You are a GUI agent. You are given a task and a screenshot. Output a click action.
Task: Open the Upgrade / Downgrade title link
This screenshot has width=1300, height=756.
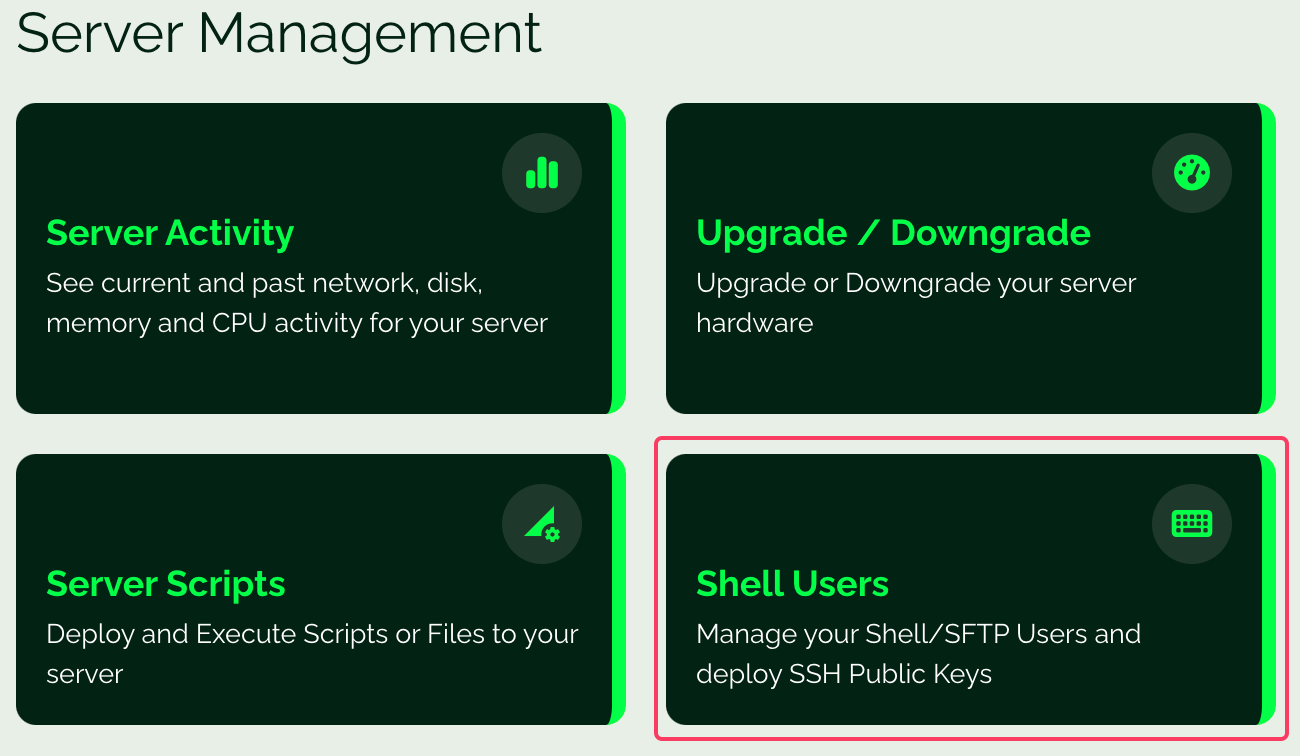point(893,233)
